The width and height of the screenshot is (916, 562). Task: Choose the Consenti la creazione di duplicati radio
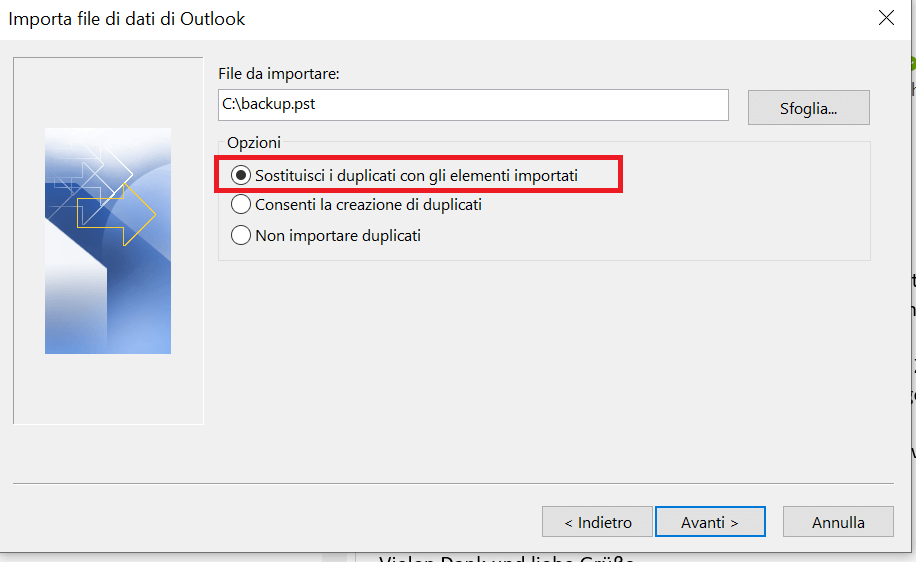point(241,204)
